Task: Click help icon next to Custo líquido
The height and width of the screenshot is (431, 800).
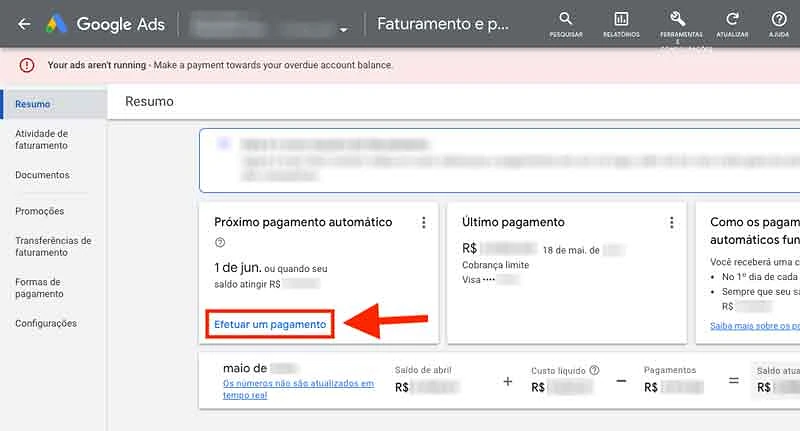Action: 594,370
